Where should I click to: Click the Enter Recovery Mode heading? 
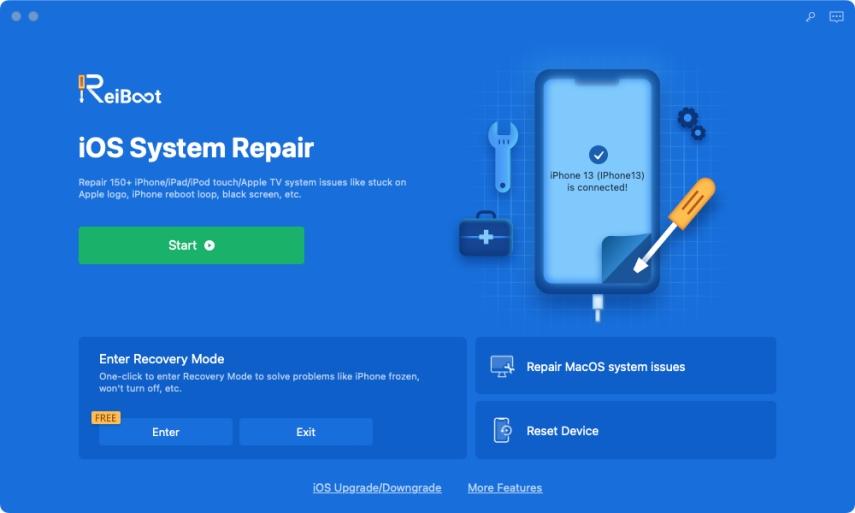click(x=161, y=359)
